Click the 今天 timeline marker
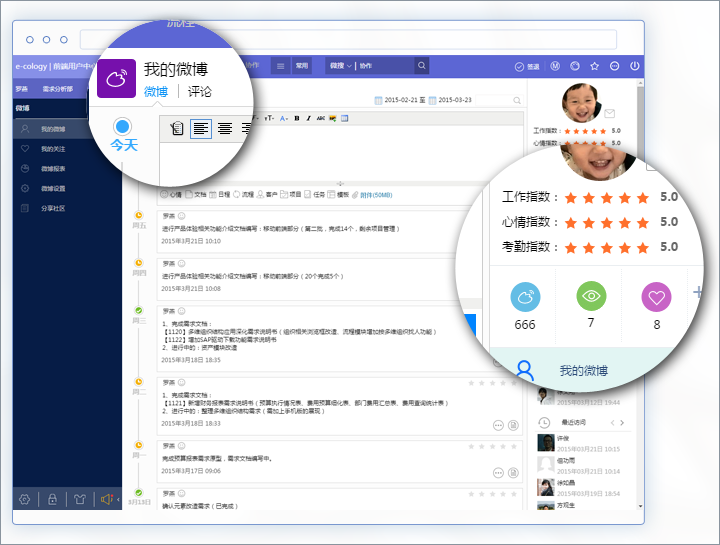The image size is (720, 545). click(x=124, y=135)
